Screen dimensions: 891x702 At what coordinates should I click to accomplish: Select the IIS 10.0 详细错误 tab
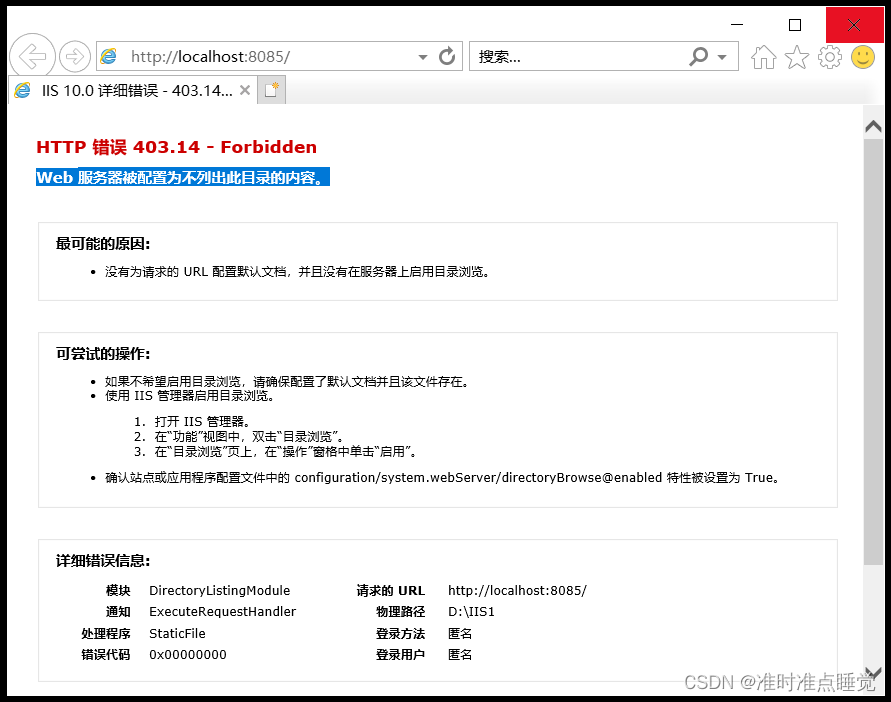(132, 90)
